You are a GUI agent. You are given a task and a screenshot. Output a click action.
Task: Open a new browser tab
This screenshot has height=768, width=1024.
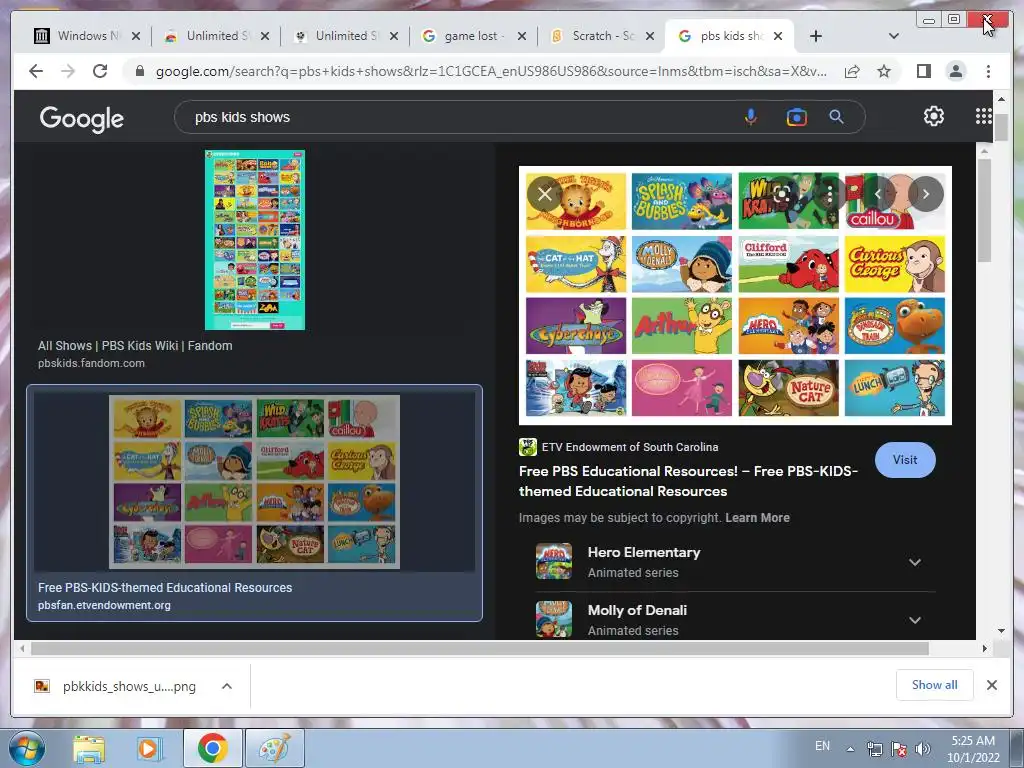816,36
